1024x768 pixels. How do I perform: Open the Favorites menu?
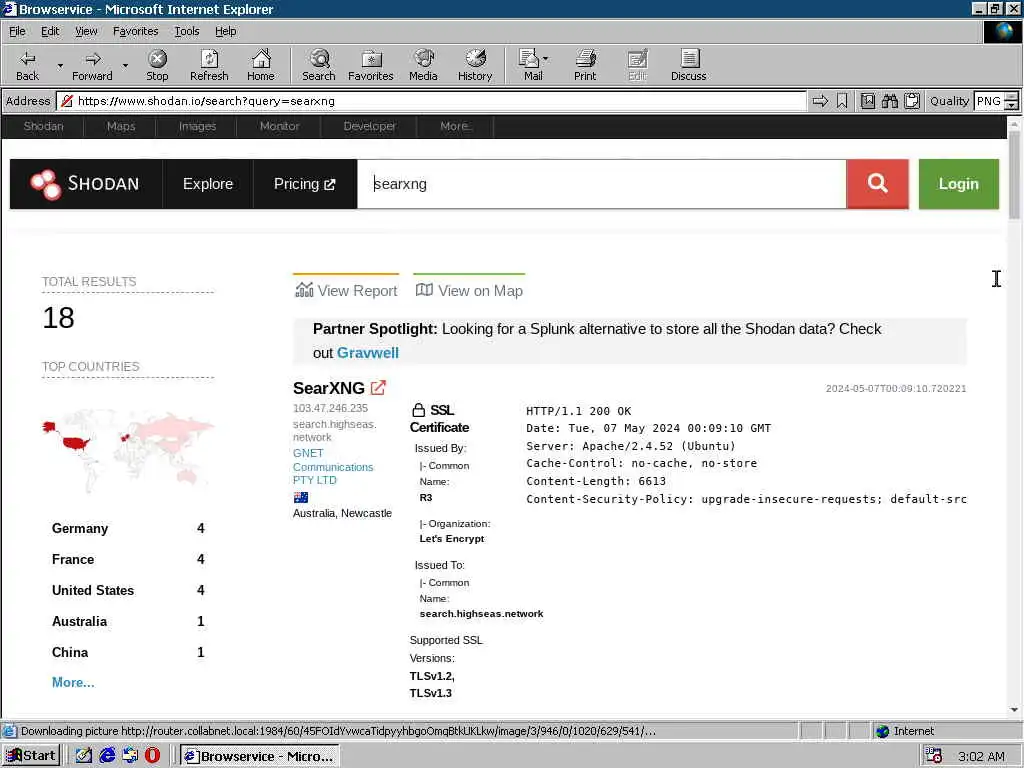tap(135, 31)
